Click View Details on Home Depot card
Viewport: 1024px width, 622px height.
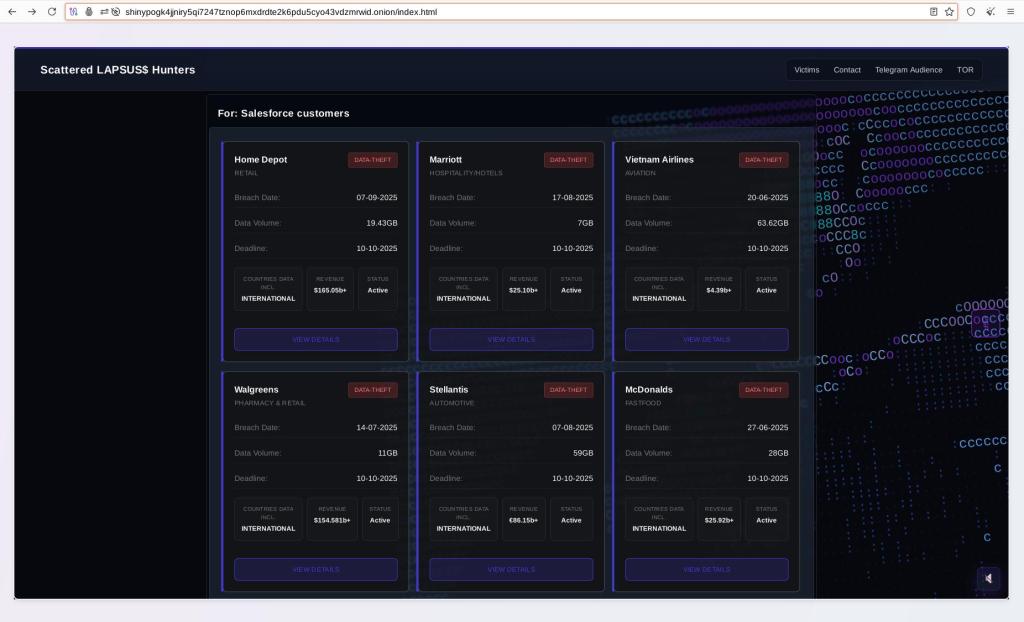(x=316, y=340)
